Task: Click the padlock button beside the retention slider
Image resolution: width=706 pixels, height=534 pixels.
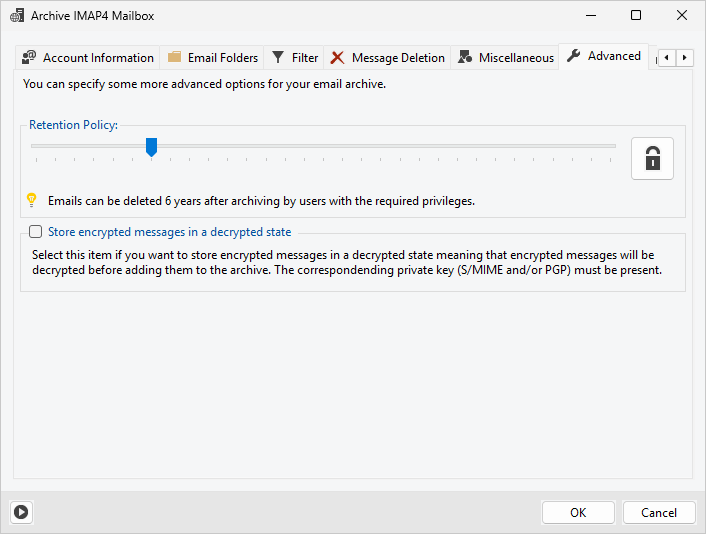Action: click(x=652, y=159)
